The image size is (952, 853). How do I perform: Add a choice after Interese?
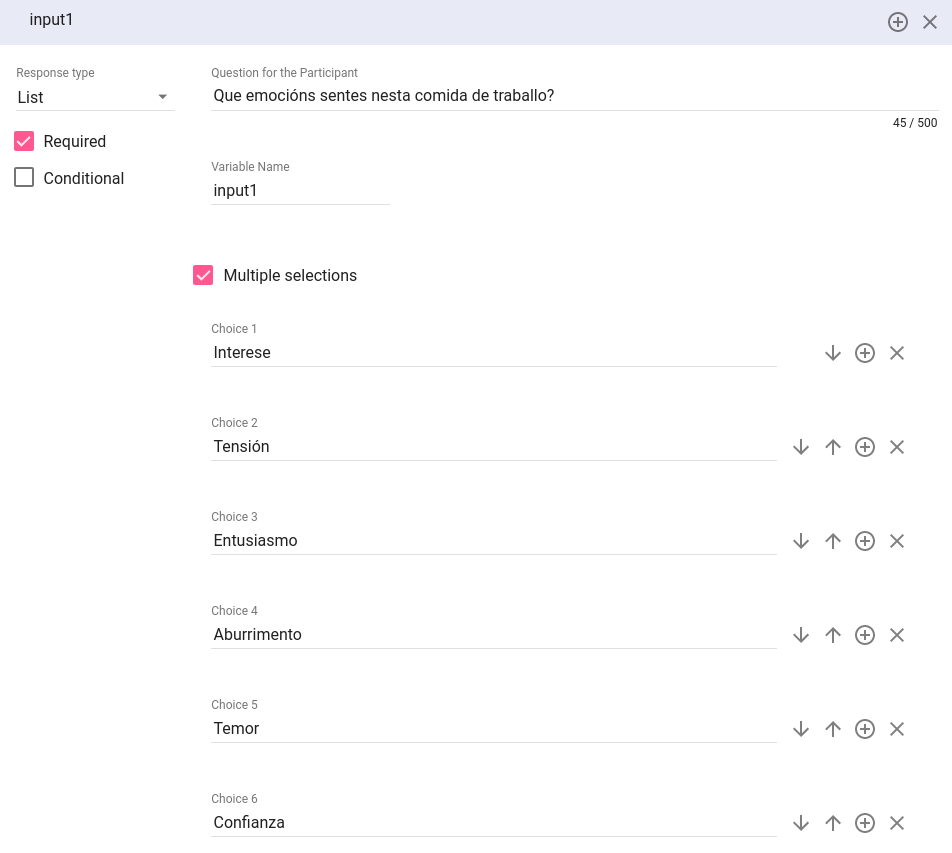point(865,353)
